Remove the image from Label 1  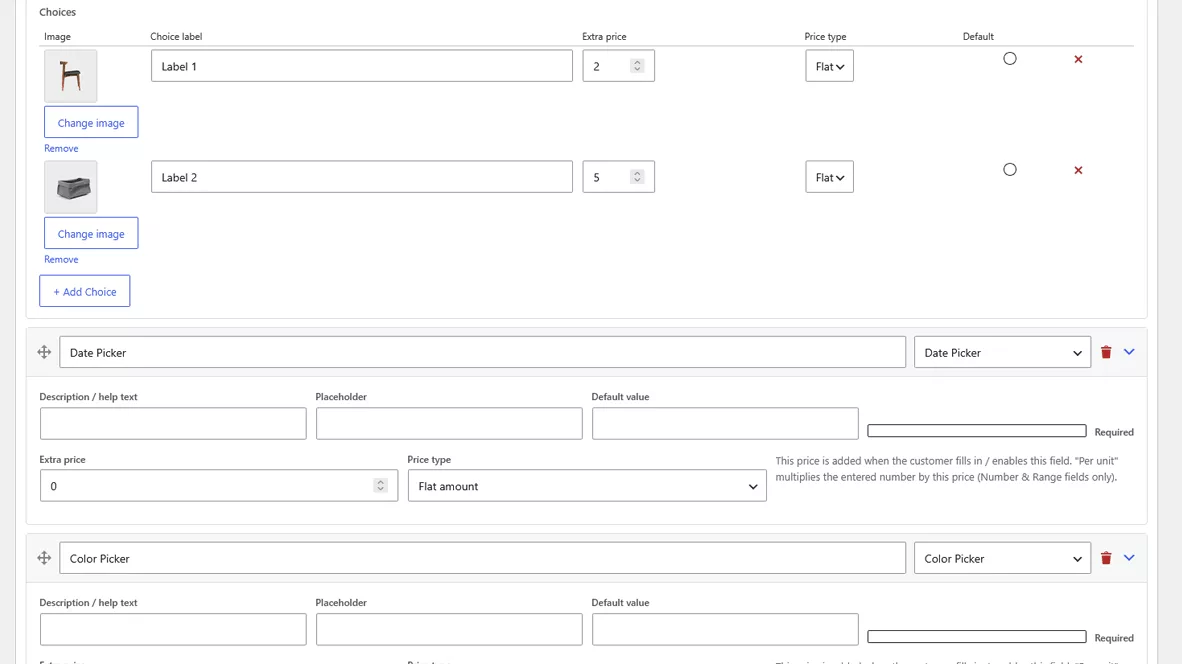pos(61,148)
